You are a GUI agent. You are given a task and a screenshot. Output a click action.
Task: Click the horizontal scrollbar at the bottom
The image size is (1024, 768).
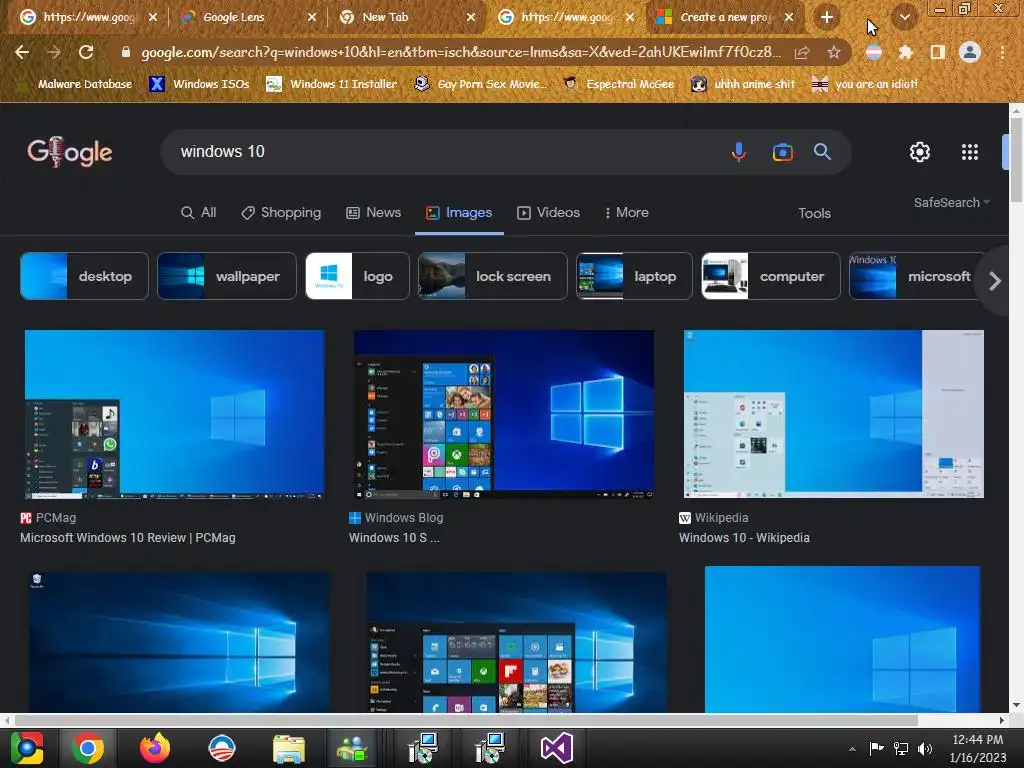tap(466, 720)
